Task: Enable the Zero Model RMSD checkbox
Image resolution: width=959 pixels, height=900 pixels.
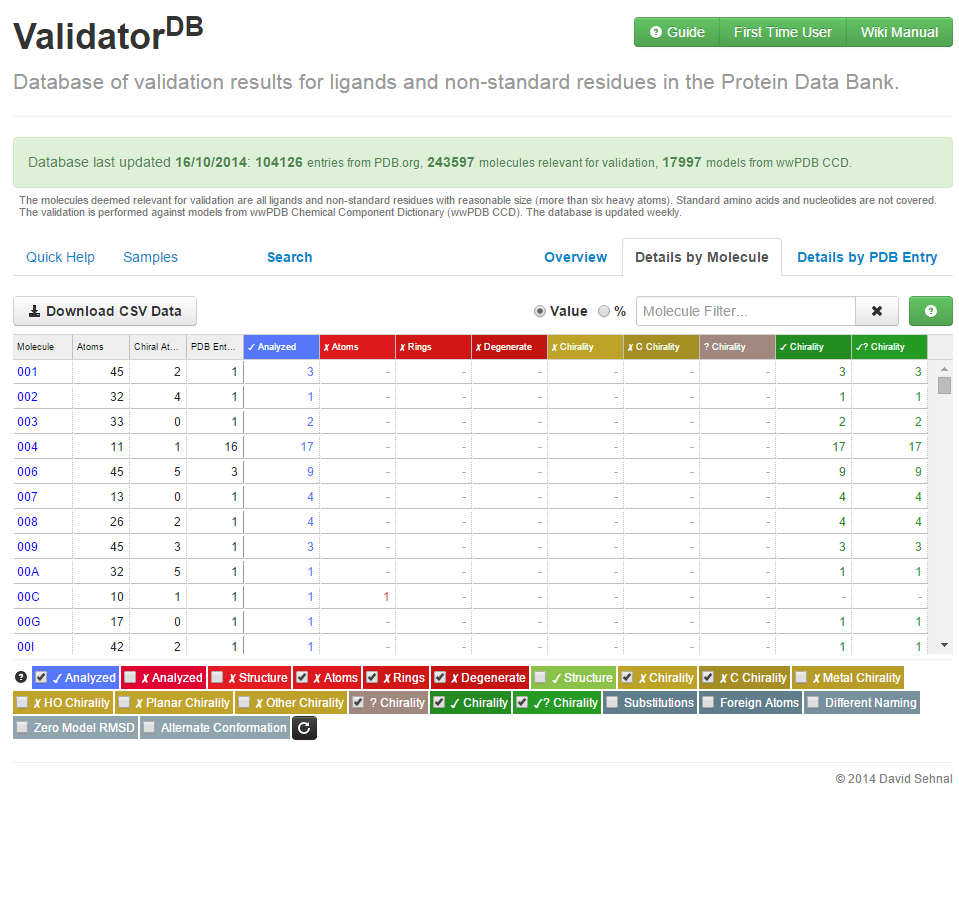Action: point(22,727)
